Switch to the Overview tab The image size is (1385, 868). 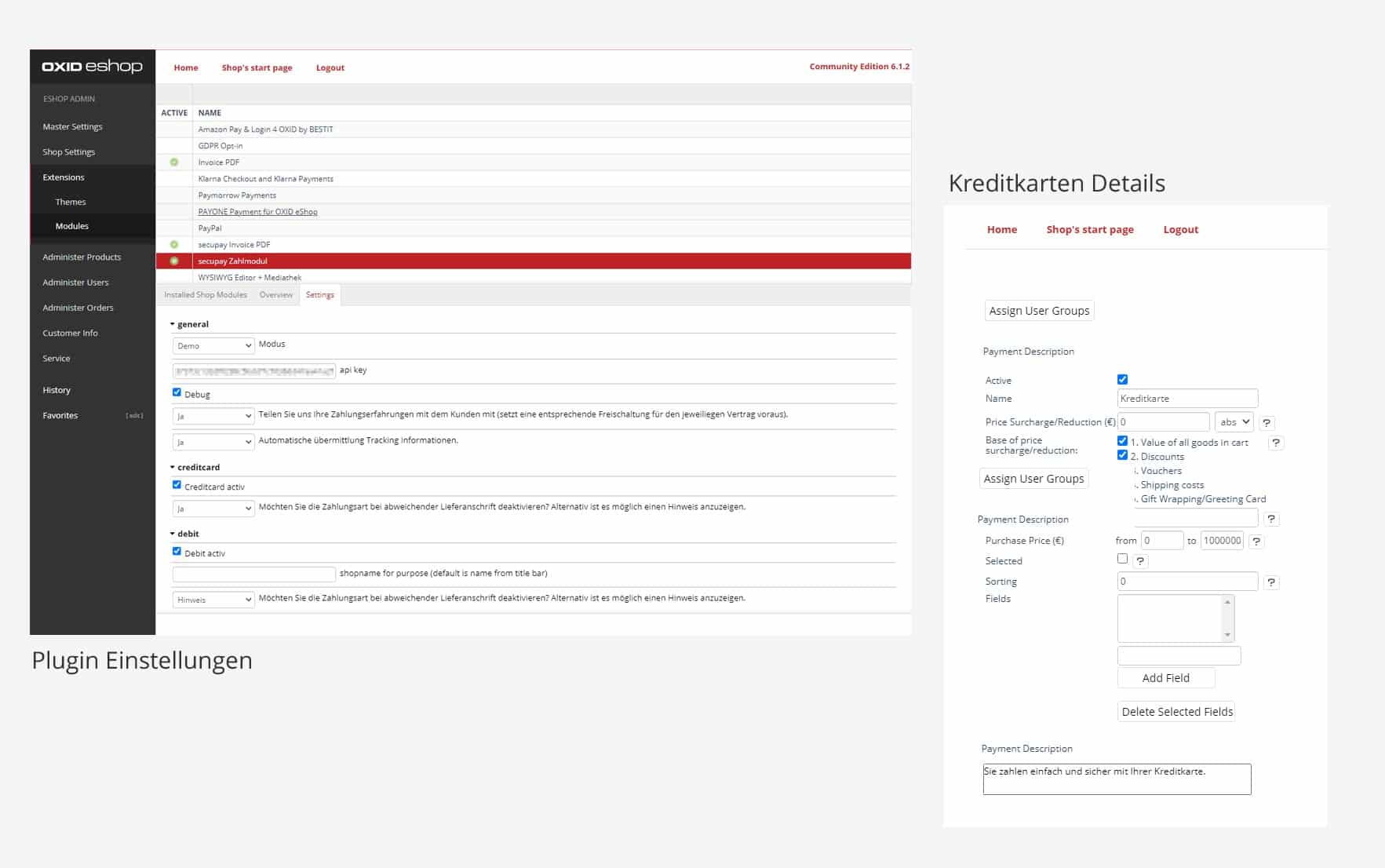pos(275,295)
